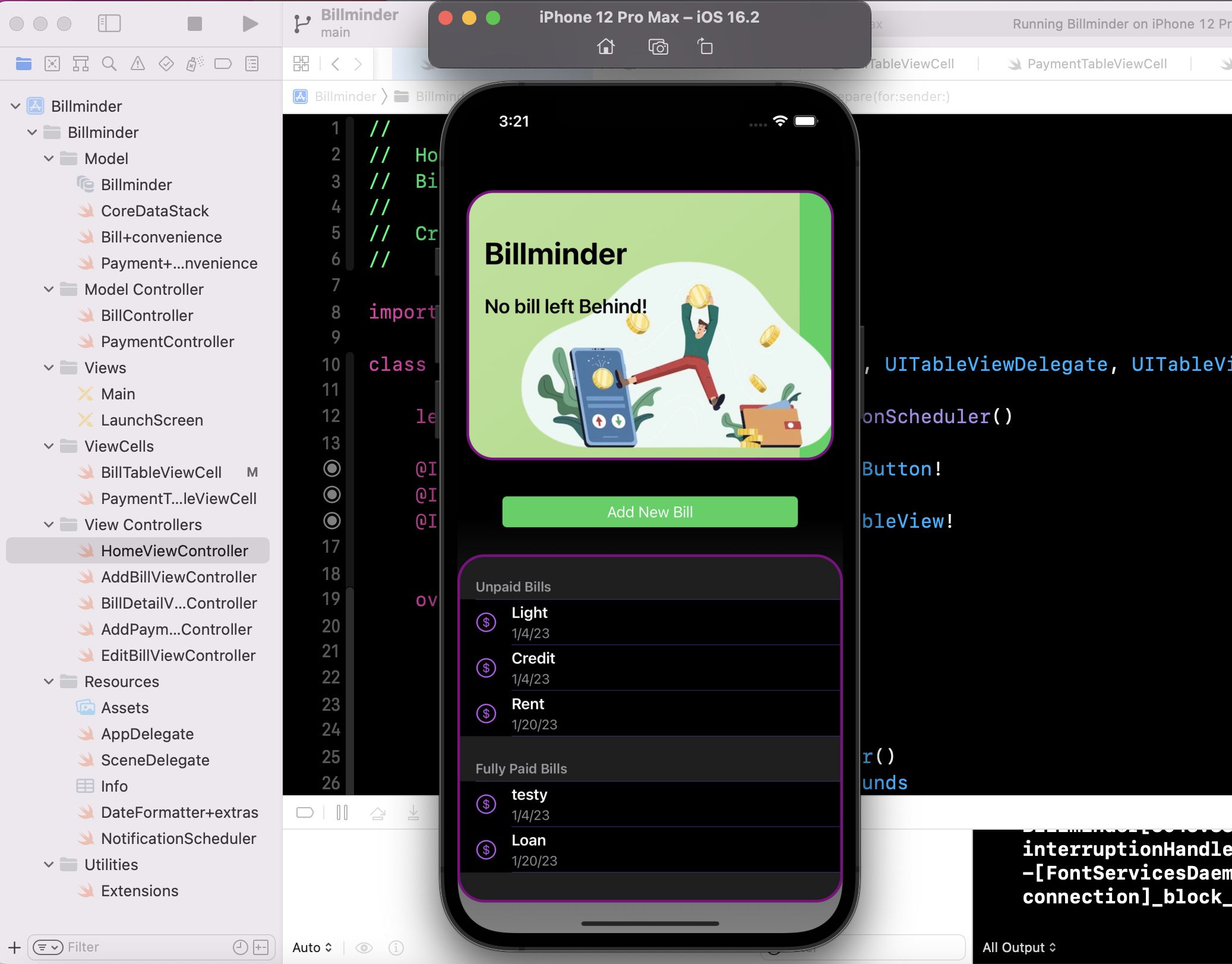Open the Auto variables scope dropdown
This screenshot has height=964, width=1232.
click(312, 947)
